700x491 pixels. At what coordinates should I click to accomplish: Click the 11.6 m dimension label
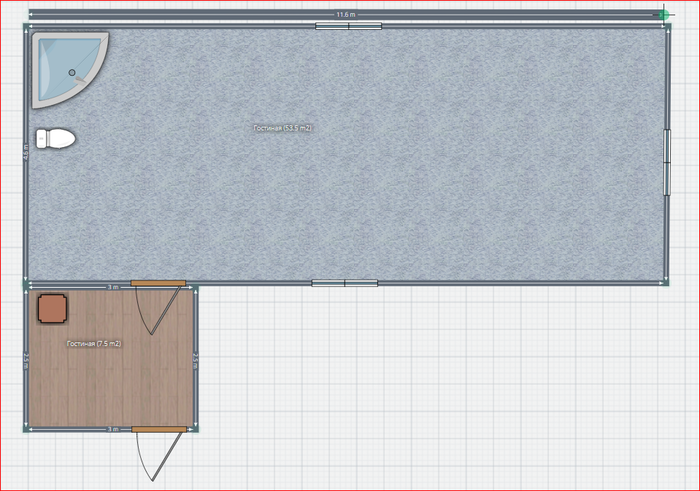[345, 15]
